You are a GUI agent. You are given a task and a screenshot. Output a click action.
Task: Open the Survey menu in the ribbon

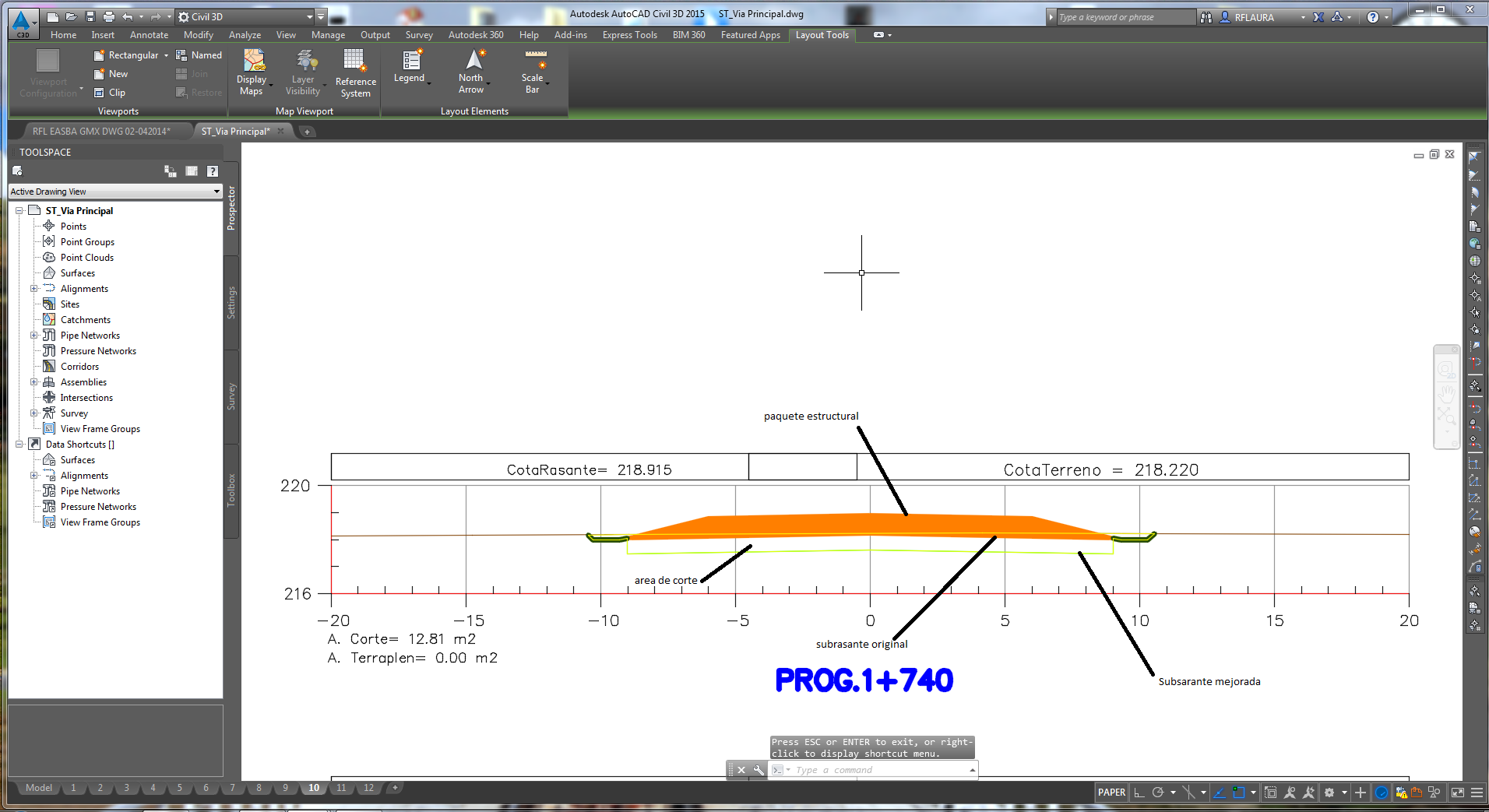coord(419,35)
